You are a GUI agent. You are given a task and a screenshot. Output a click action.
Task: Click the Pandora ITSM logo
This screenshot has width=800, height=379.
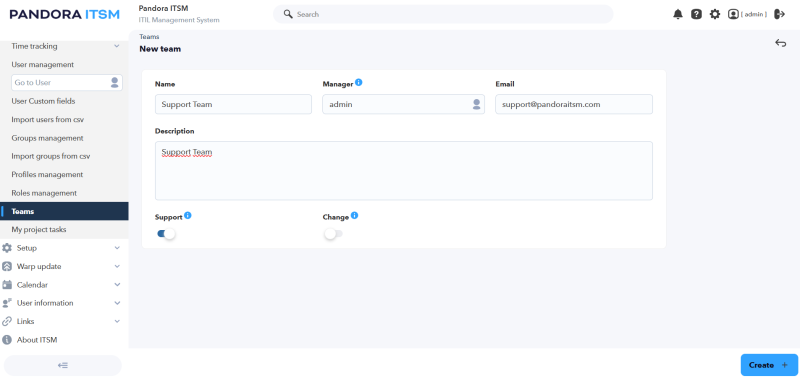64,14
